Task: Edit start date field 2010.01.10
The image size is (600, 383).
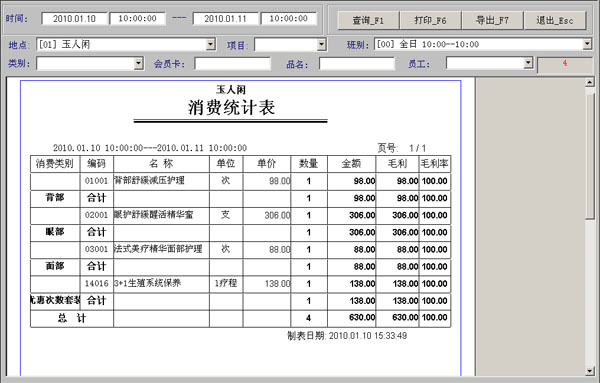Action: [74, 18]
